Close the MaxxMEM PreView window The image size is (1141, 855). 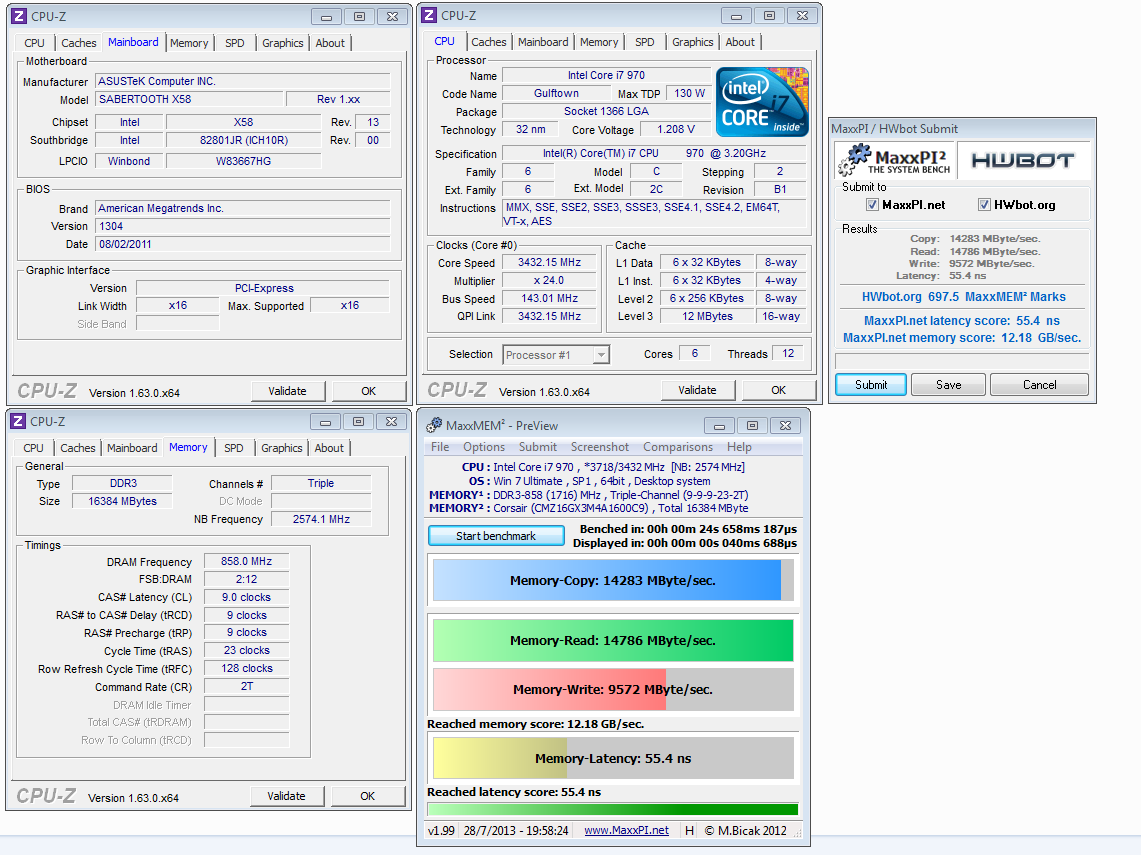(x=785, y=426)
